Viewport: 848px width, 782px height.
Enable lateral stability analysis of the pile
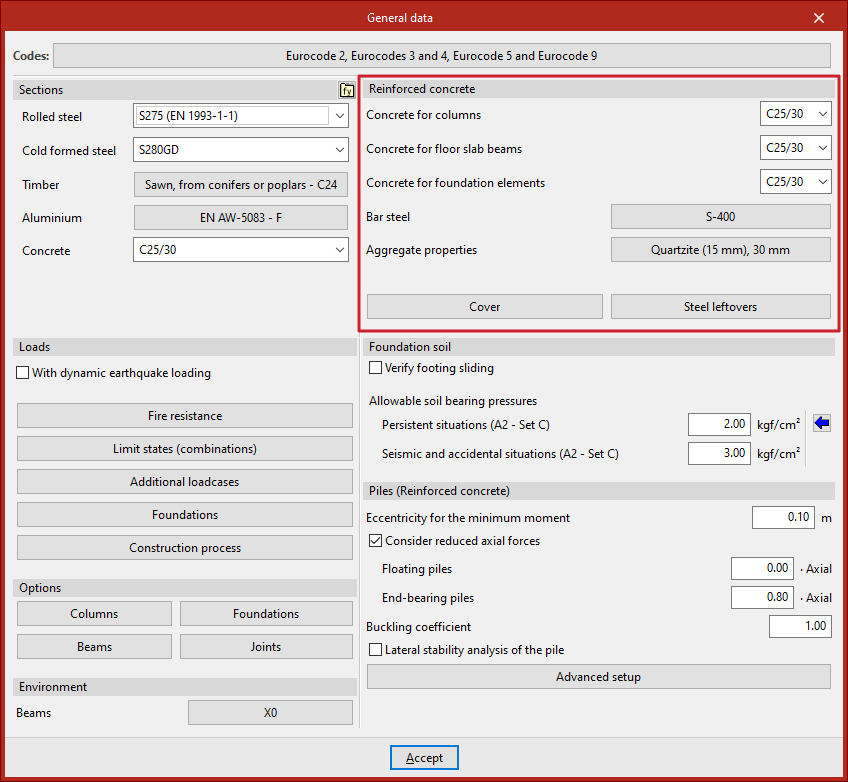[376, 650]
